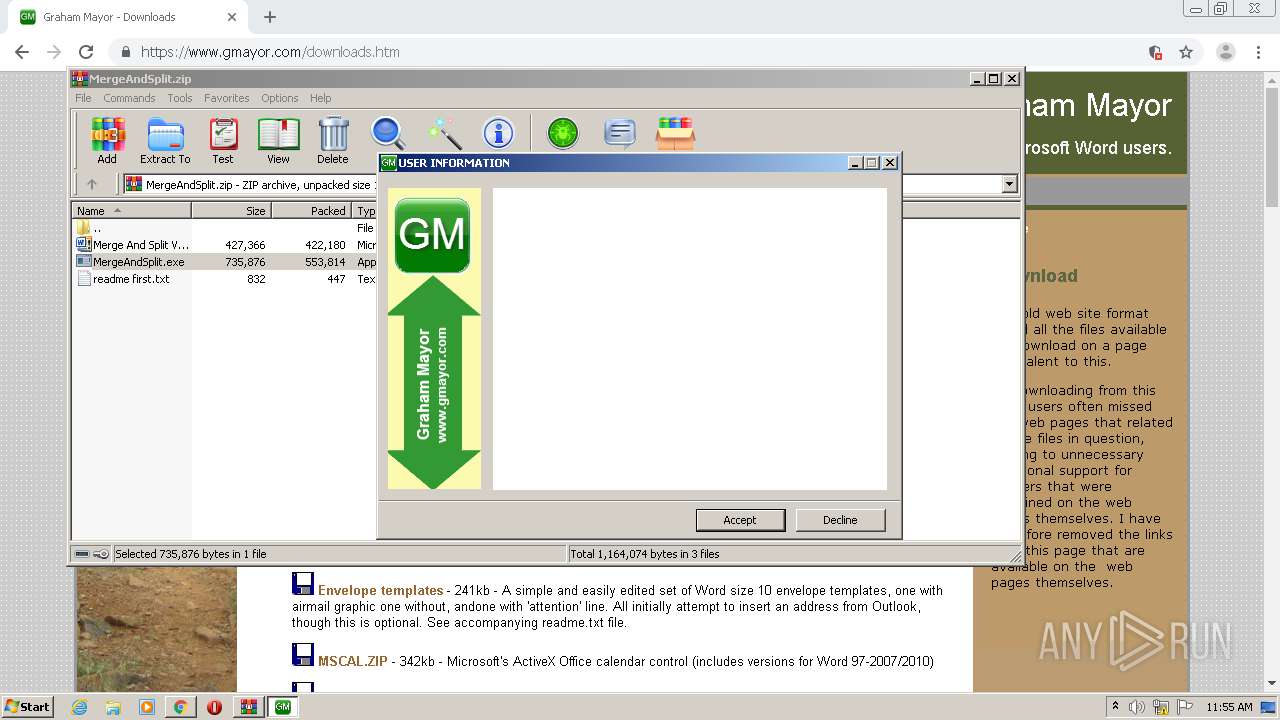Viewport: 1280px width, 720px height.
Task: Open Chrome's three-dot menu
Action: (x=1258, y=52)
